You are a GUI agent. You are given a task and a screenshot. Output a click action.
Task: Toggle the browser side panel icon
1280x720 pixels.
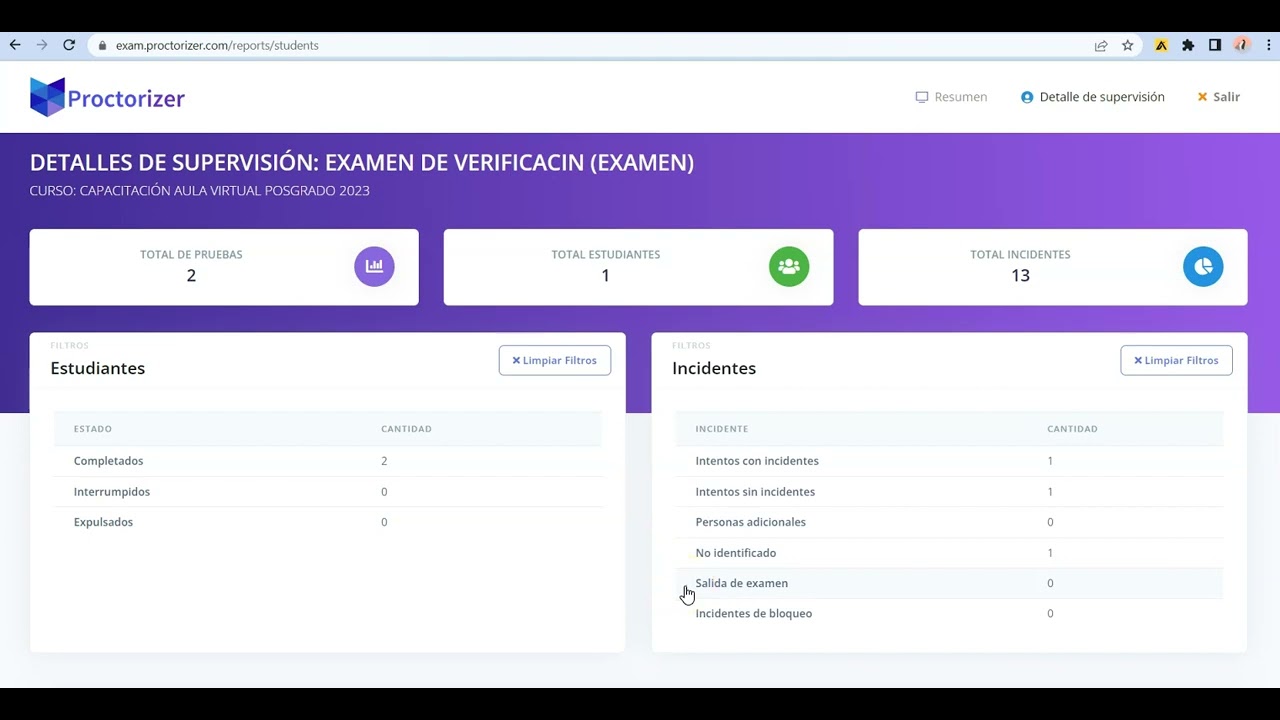point(1215,45)
